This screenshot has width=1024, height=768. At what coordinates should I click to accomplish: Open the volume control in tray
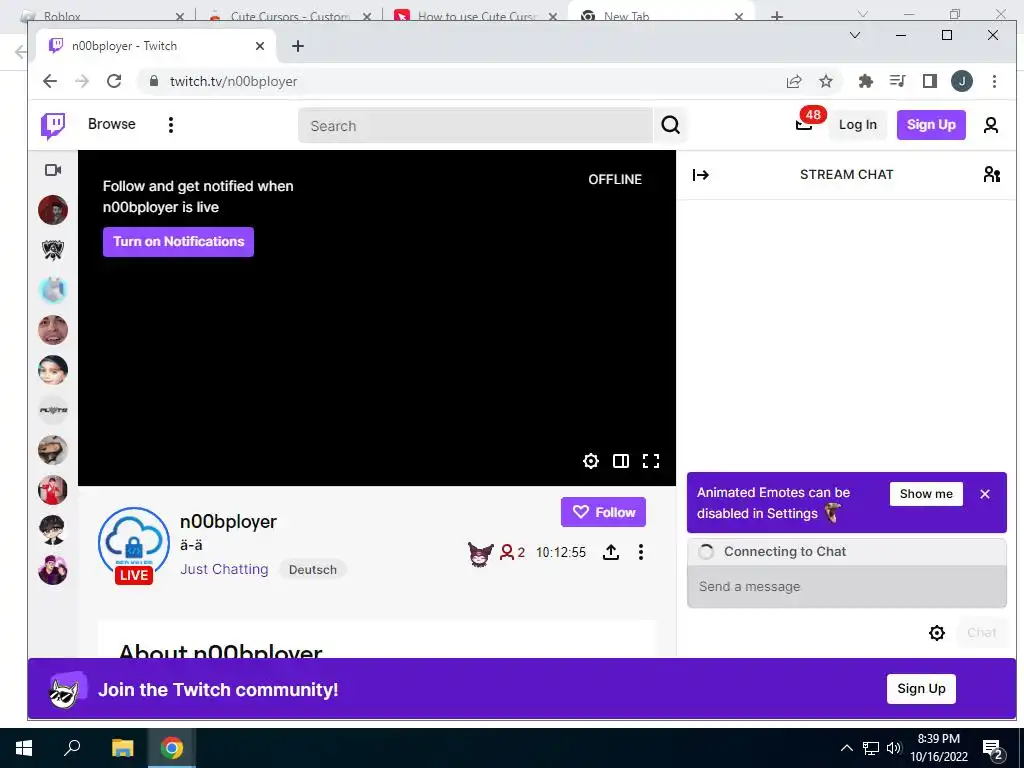[x=894, y=748]
